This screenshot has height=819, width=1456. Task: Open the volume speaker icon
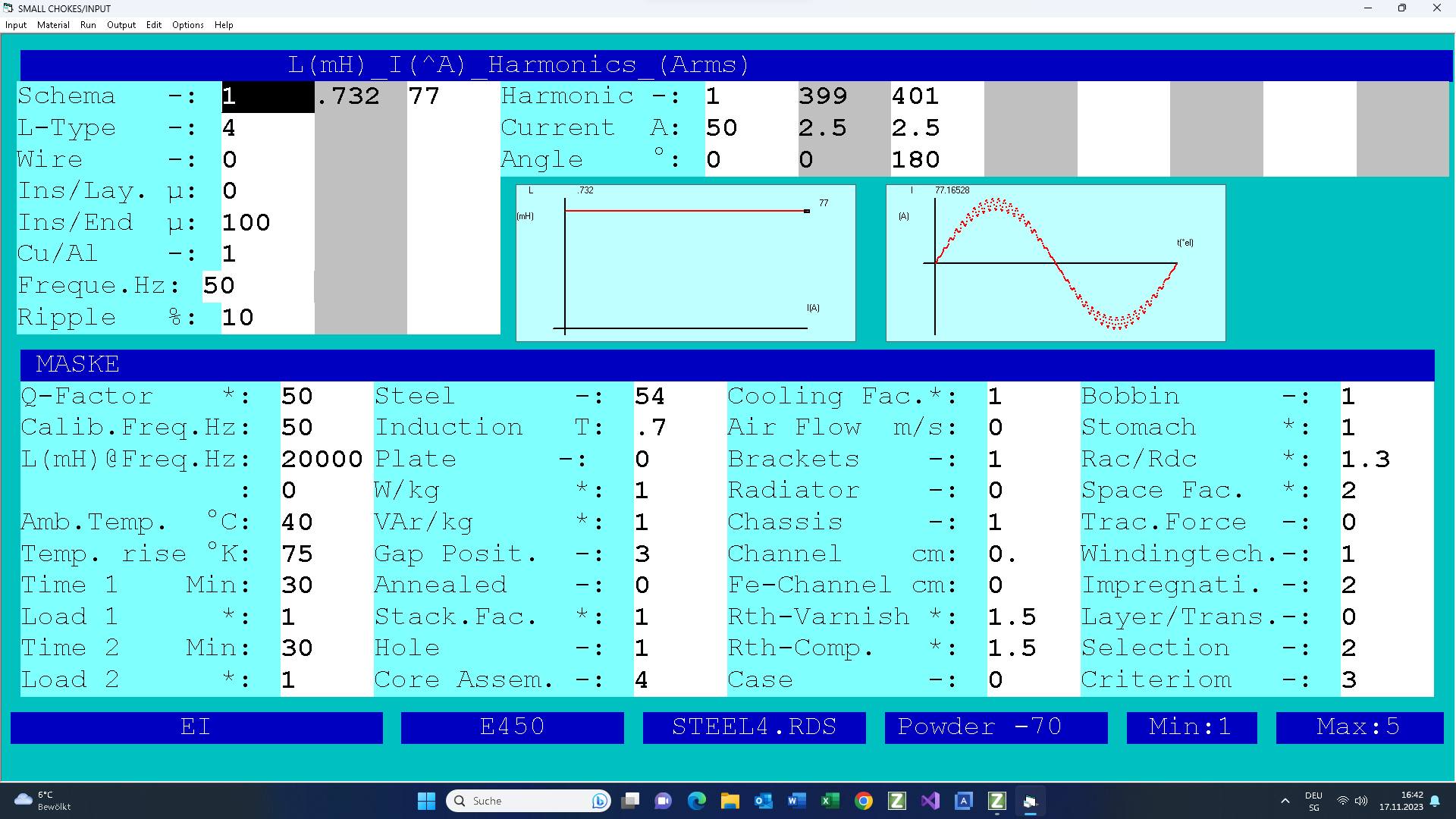(1361, 801)
